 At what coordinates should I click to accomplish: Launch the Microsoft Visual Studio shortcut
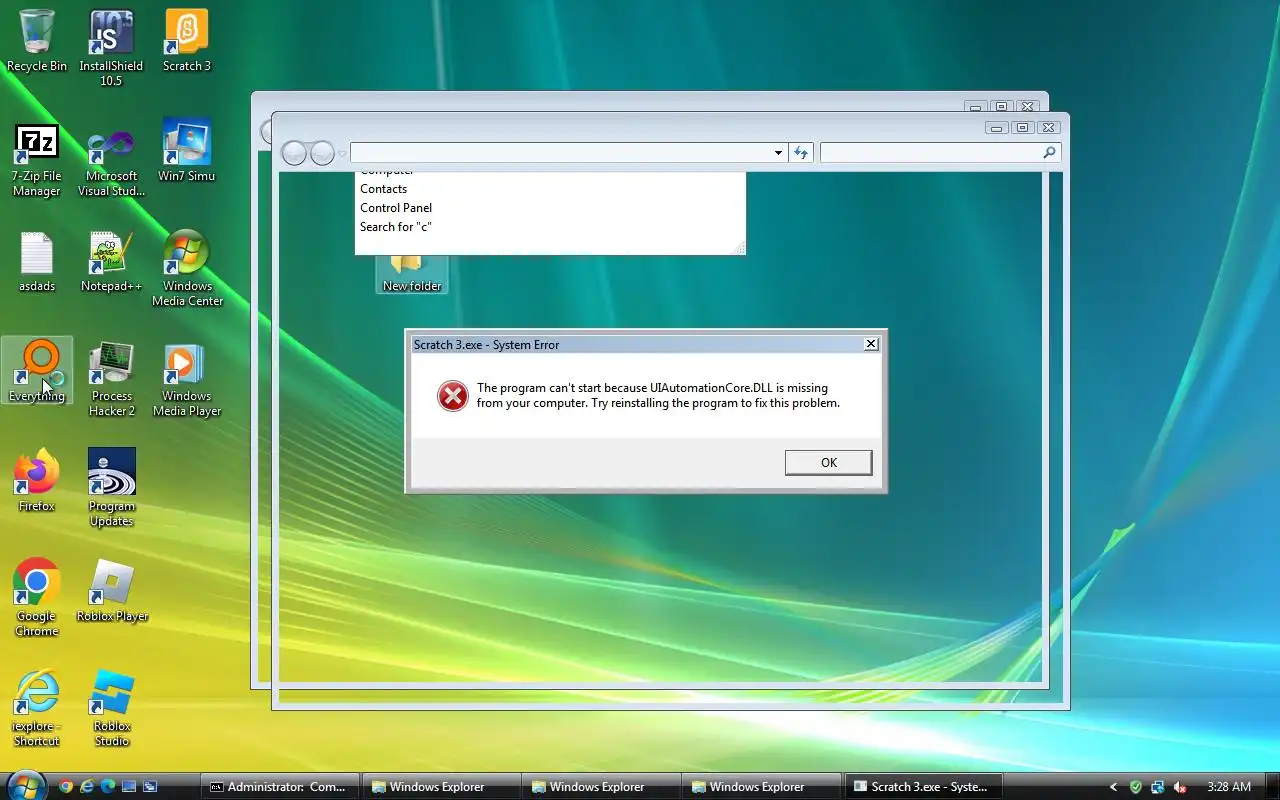pyautogui.click(x=111, y=159)
